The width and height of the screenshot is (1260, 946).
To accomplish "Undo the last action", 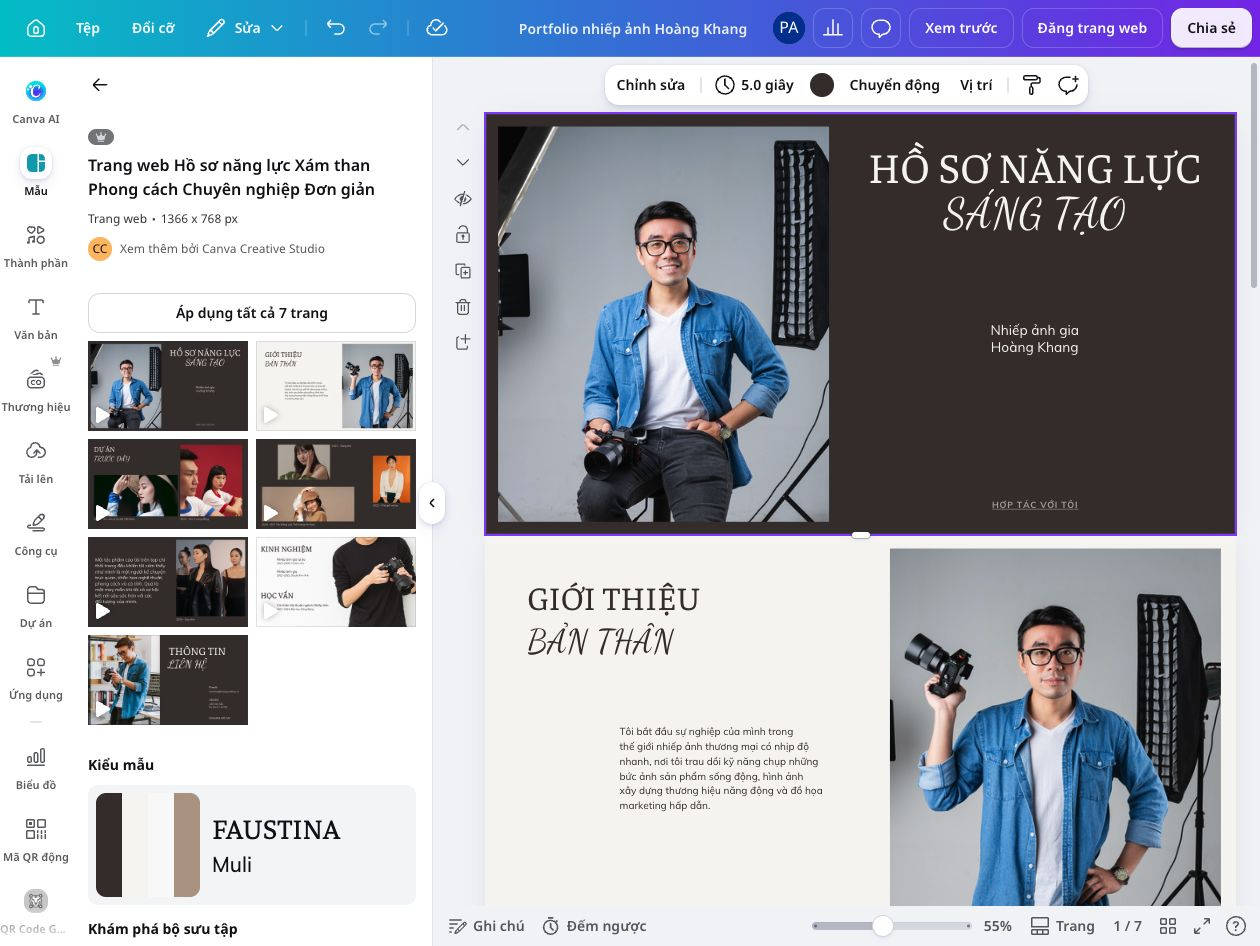I will click(x=336, y=28).
